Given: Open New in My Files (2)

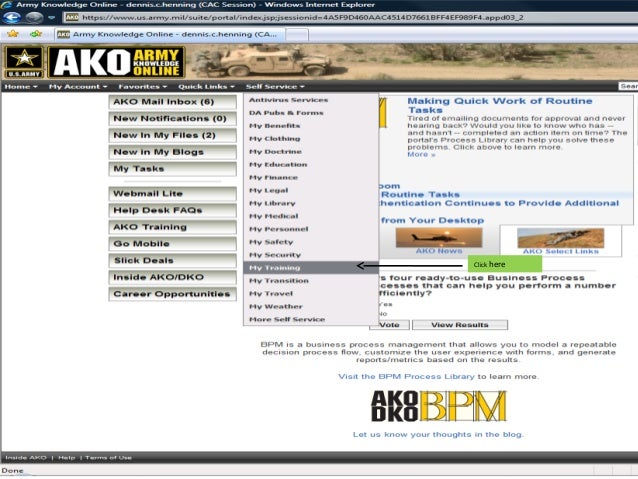Looking at the screenshot, I should coord(173,135).
